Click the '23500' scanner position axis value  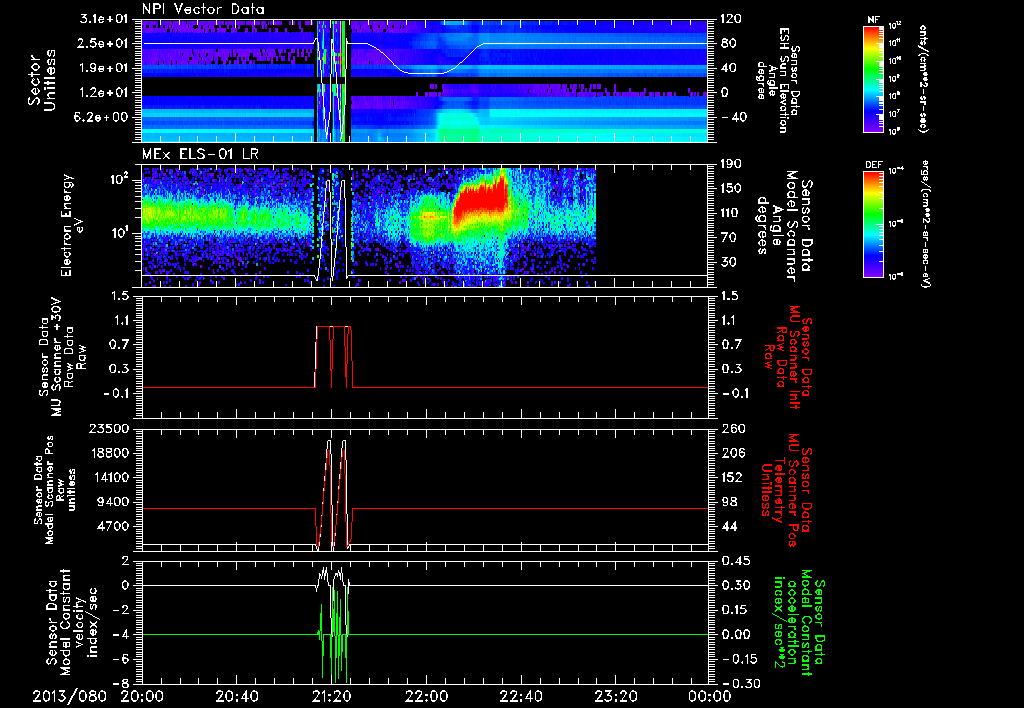109,428
